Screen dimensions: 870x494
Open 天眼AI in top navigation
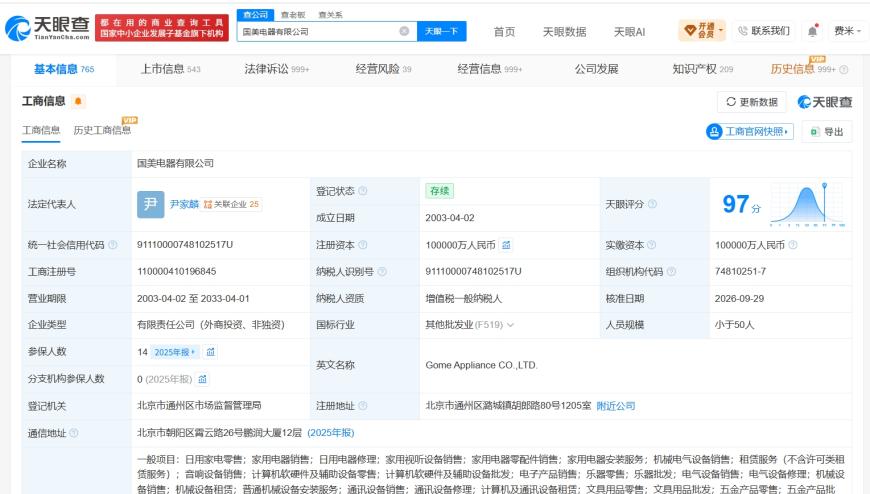629,32
